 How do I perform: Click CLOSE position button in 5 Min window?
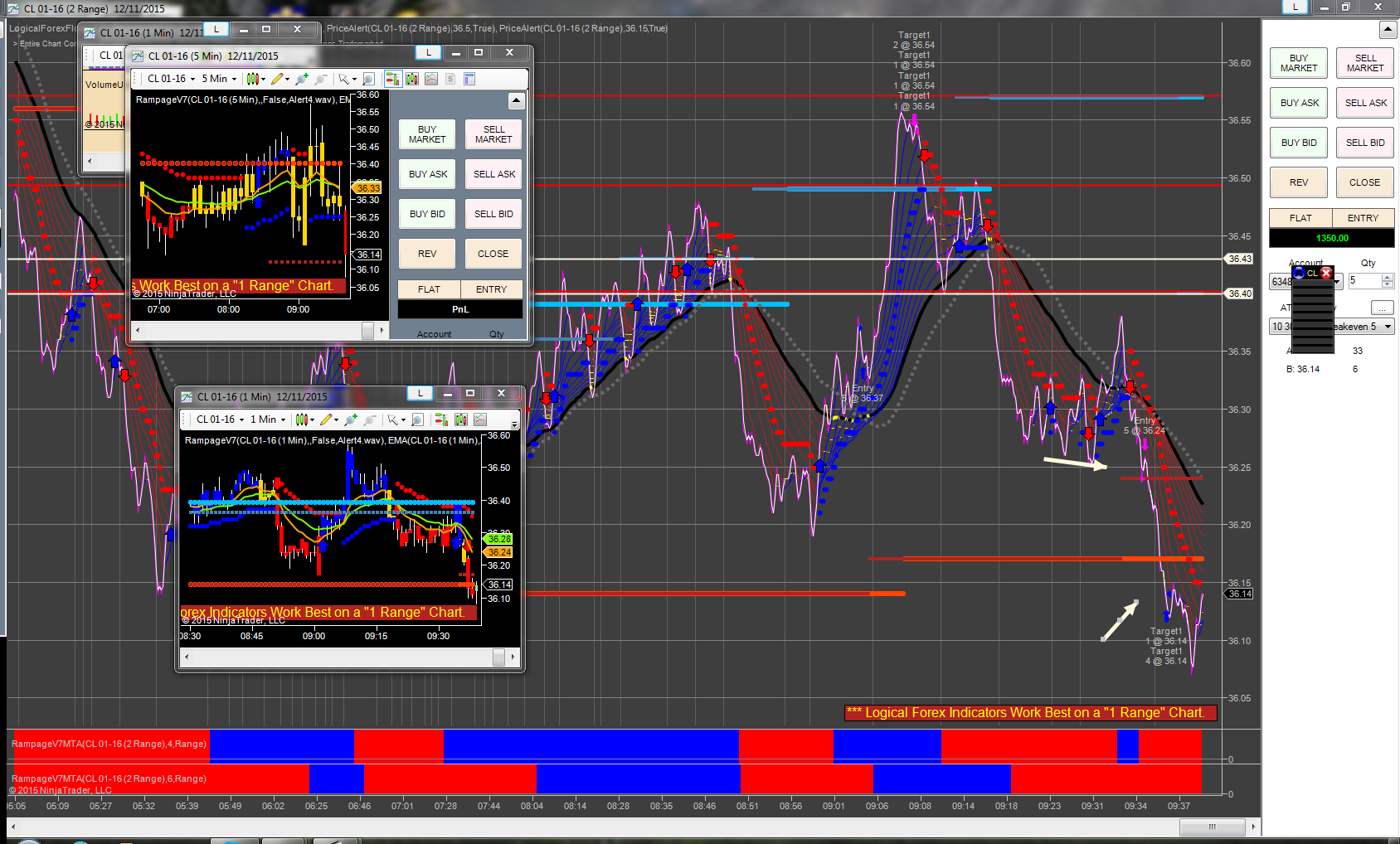pyautogui.click(x=493, y=254)
